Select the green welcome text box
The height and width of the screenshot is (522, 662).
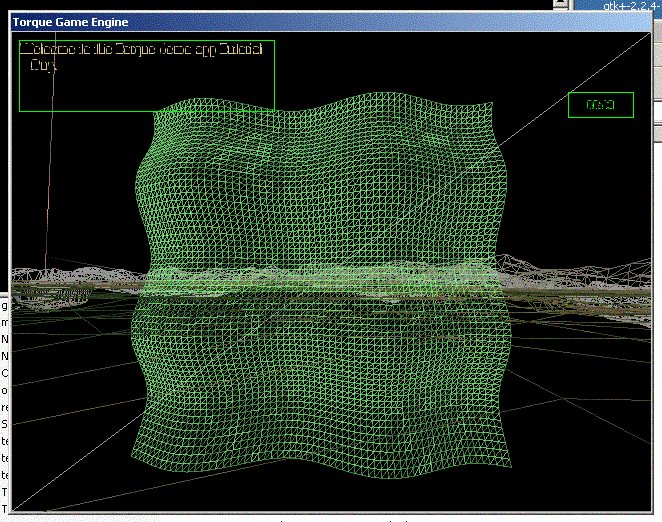pyautogui.click(x=146, y=75)
